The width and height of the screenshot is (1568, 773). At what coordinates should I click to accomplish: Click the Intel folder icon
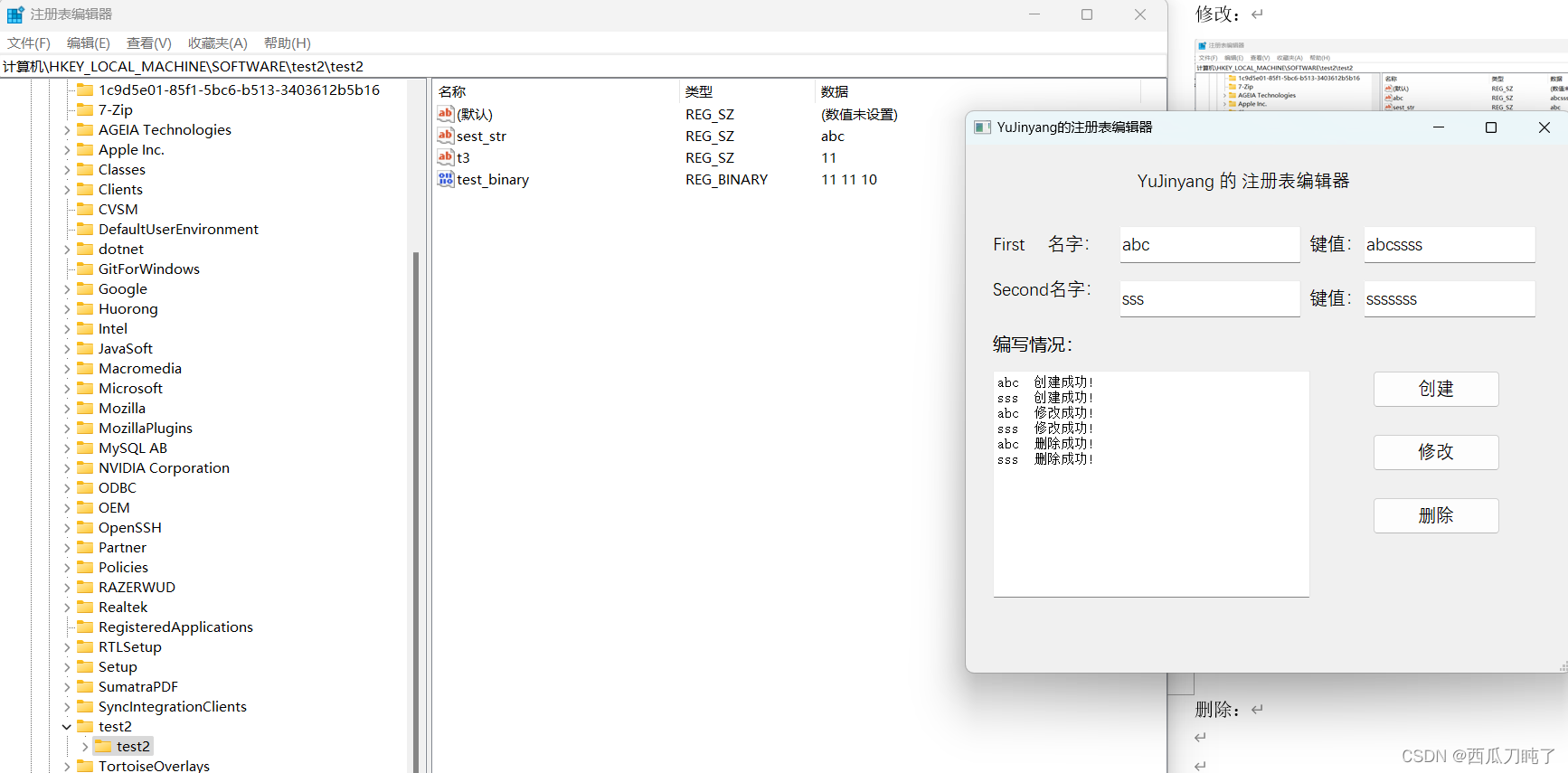point(85,328)
